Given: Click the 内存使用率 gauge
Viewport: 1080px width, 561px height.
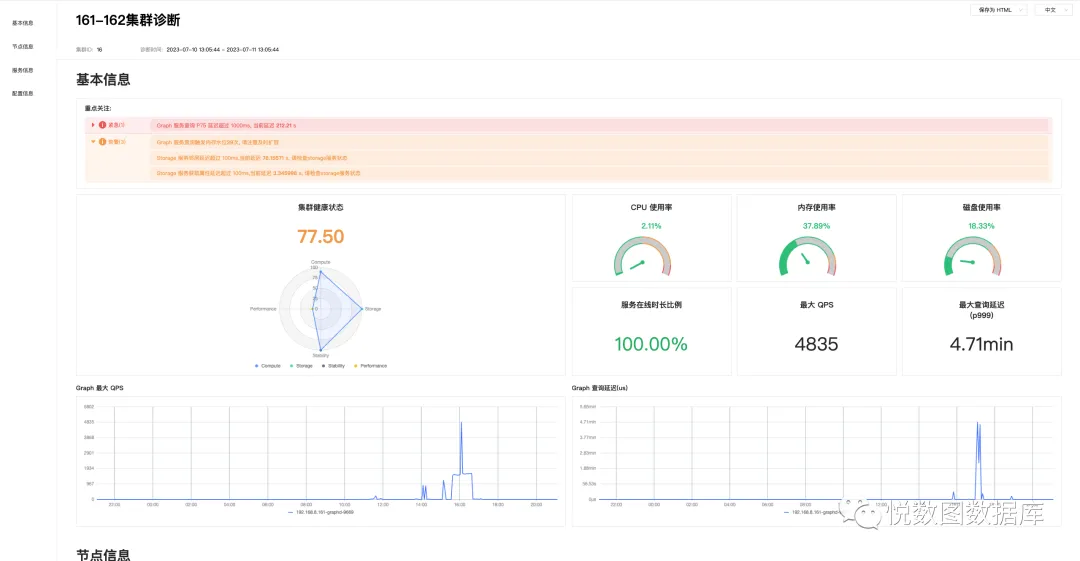Looking at the screenshot, I should tap(807, 256).
